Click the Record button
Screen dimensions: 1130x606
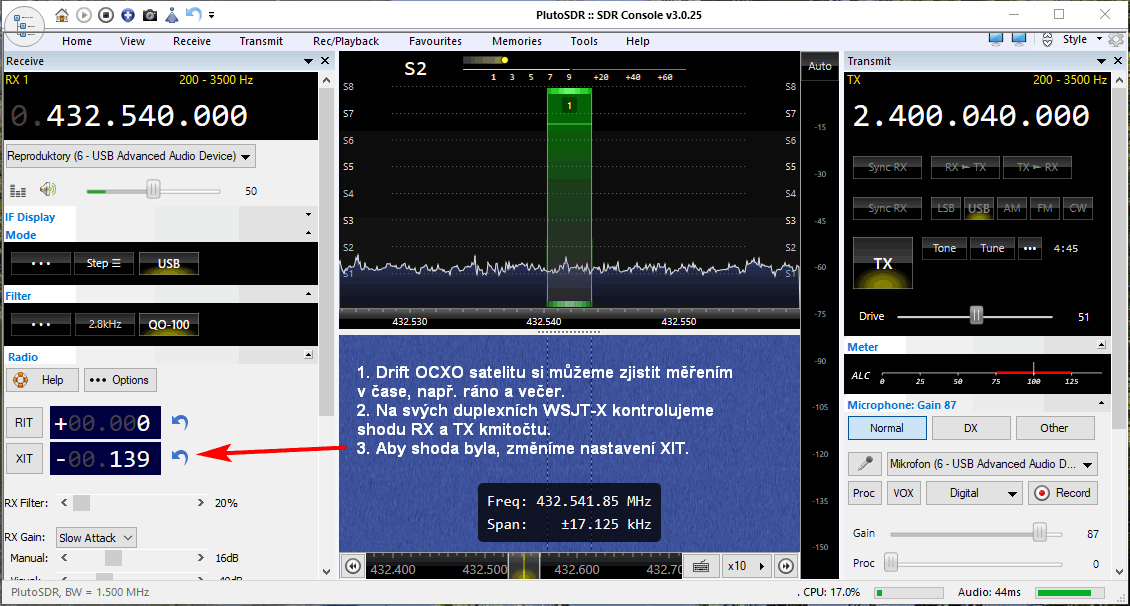click(1062, 493)
